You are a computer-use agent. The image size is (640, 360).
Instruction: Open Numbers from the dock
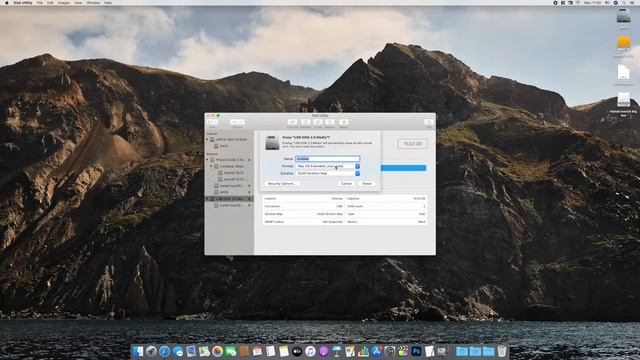[x=363, y=351]
